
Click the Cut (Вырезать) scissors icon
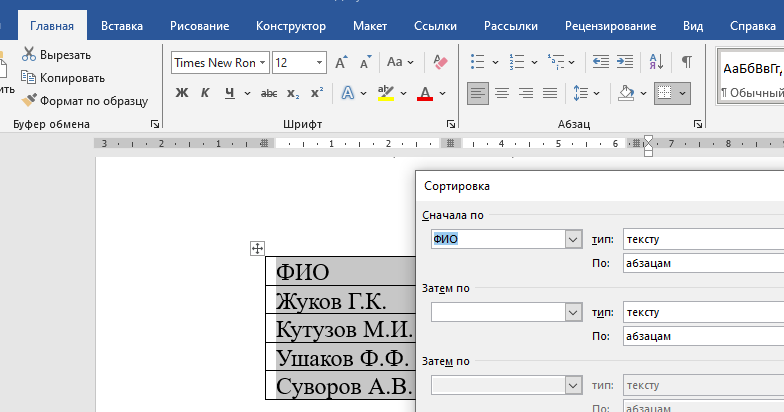point(29,54)
